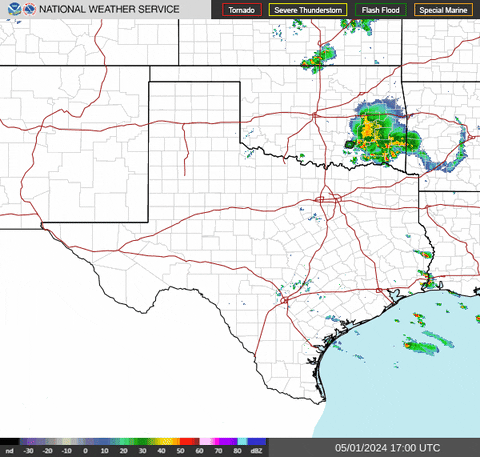
Task: Click the NATIONAL WEATHER SERVICE title text
Action: point(109,9)
